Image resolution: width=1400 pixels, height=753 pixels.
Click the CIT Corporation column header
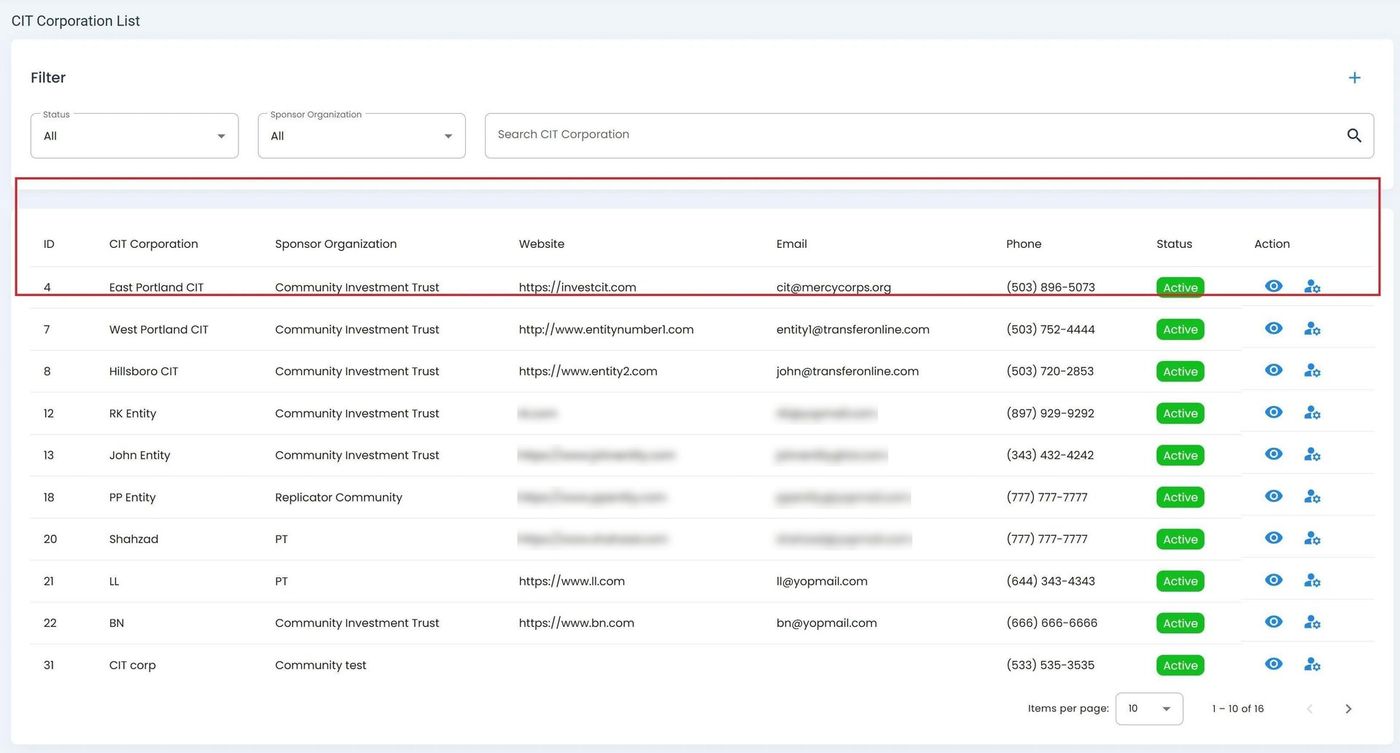pos(153,244)
